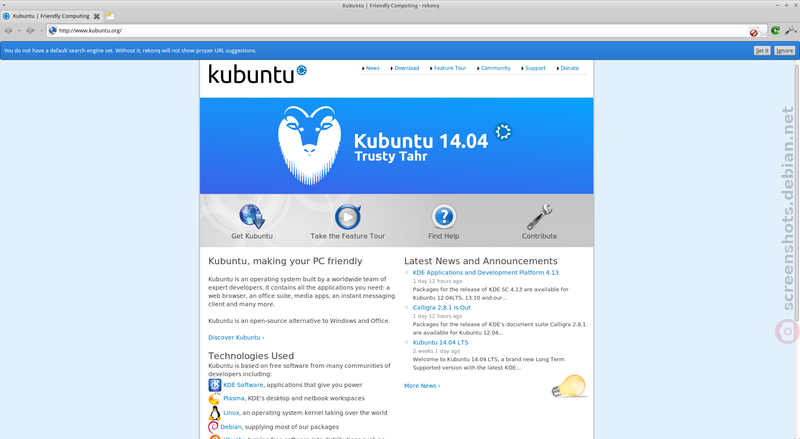Bookmark the page with the star icon
The height and width of the screenshot is (439, 800).
(x=763, y=31)
